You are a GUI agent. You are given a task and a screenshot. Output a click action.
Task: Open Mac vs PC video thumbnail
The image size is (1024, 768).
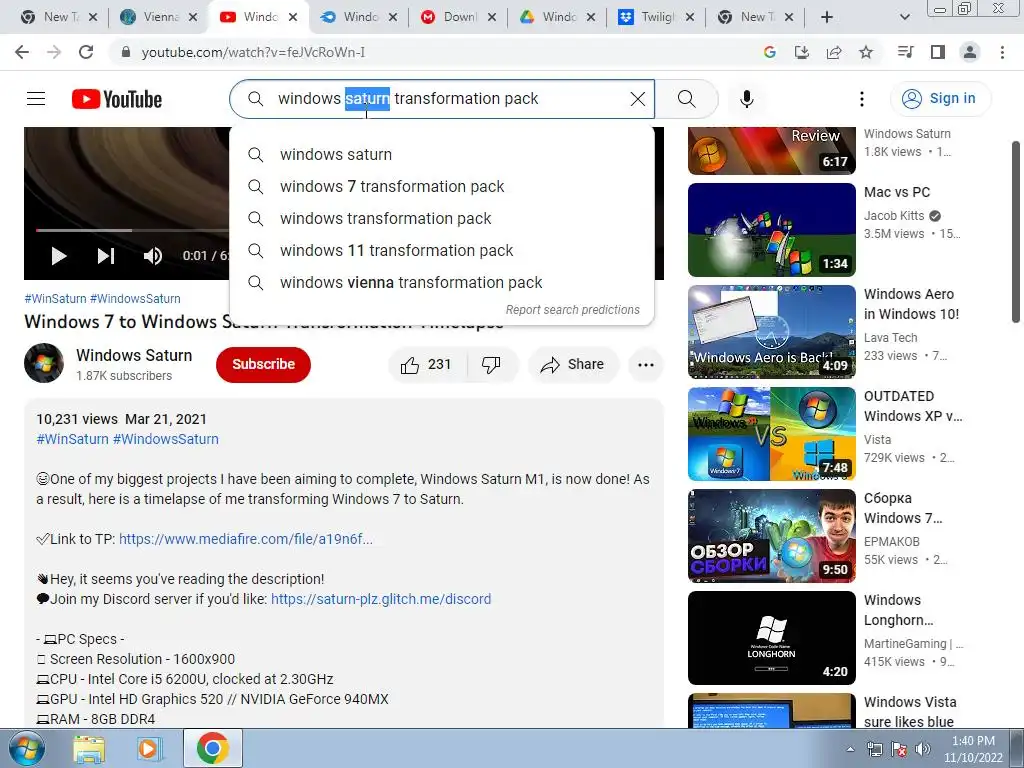(771, 230)
